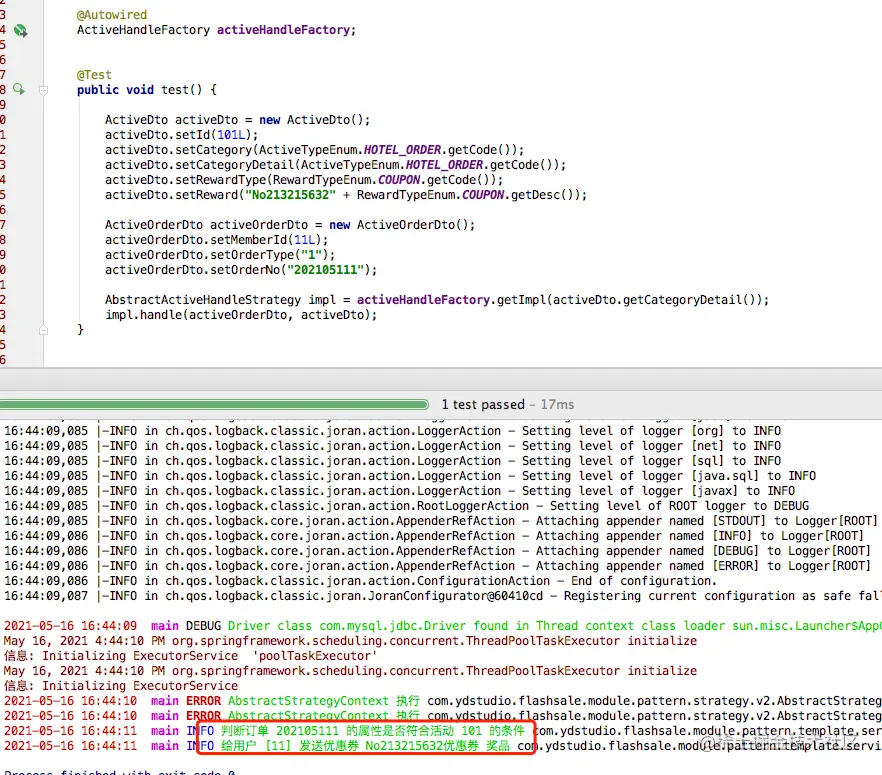Click the impl.handle(activeOrderDto, activeDto) line
The height and width of the screenshot is (775, 882).
point(241,315)
